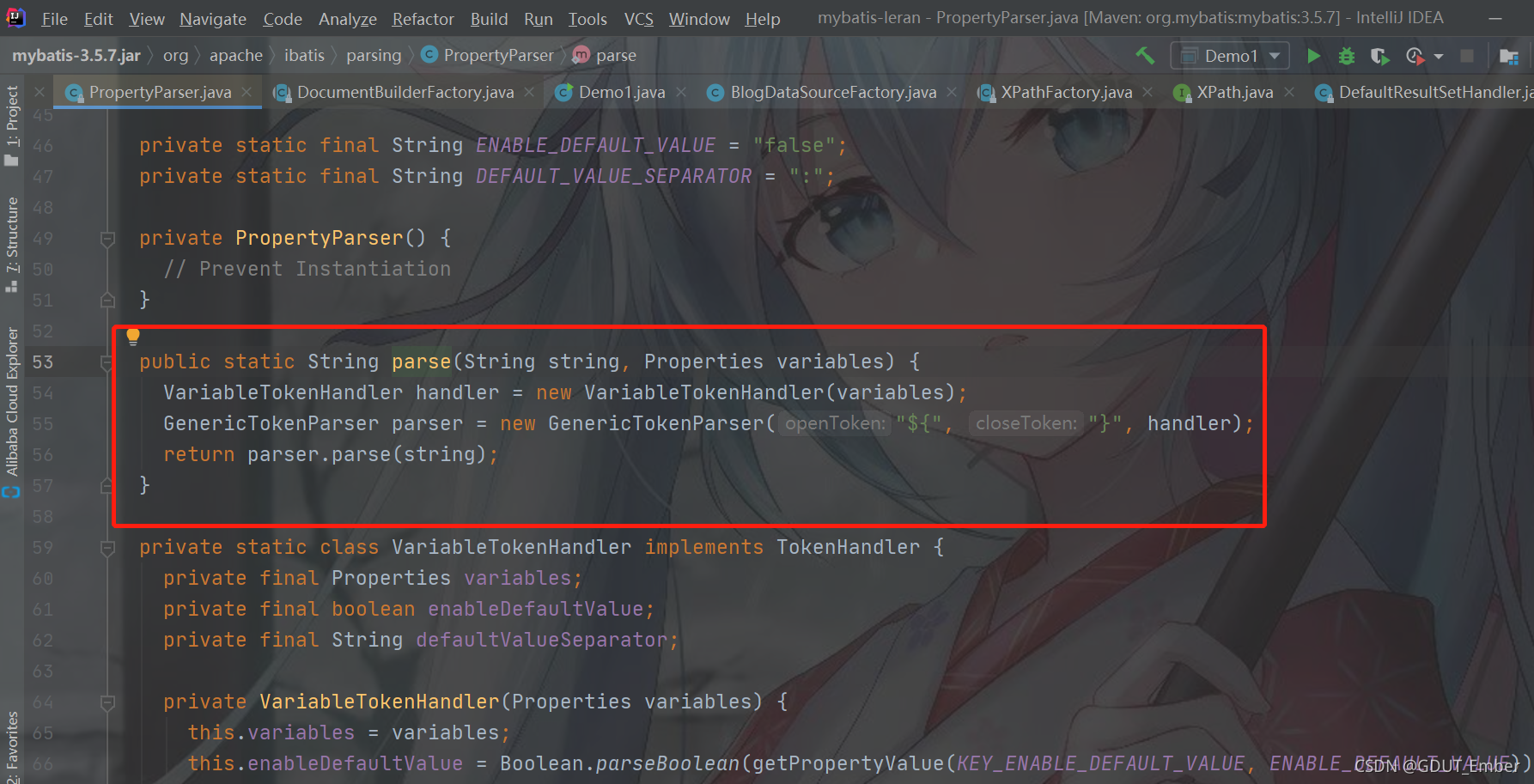The width and height of the screenshot is (1534, 784).
Task: Click the Build Project hammer icon
Action: pos(1145,56)
